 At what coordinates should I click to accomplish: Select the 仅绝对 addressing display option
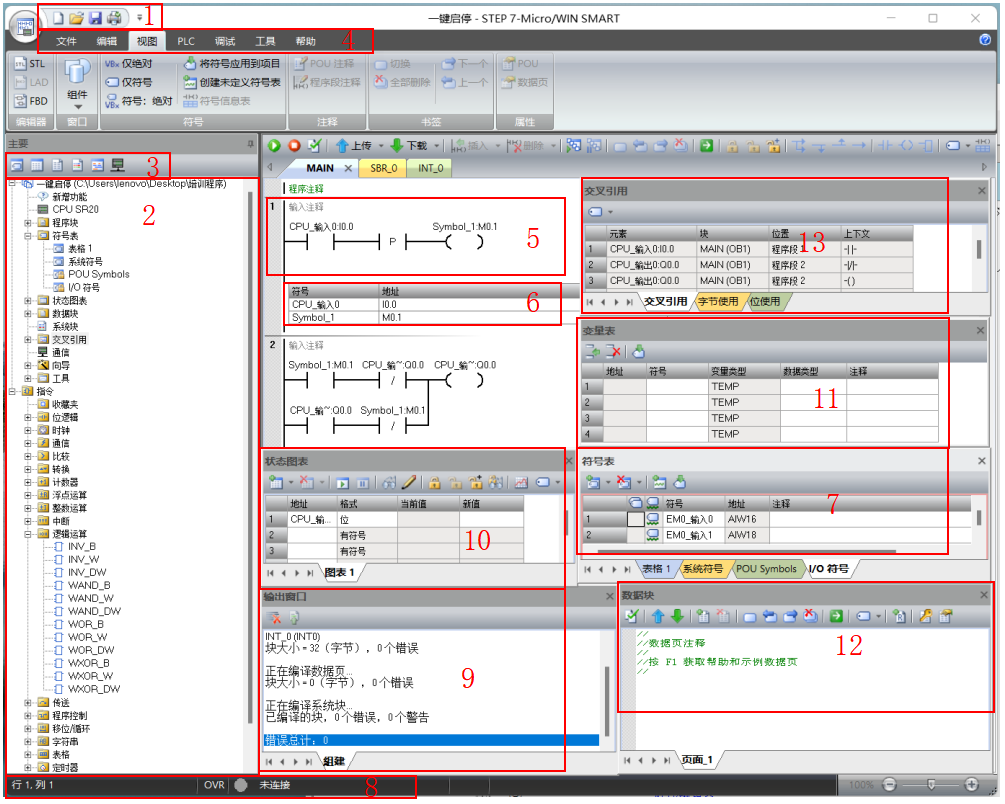[129, 63]
